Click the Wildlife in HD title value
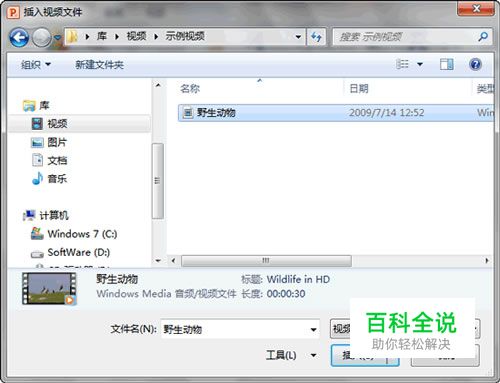 (298, 279)
